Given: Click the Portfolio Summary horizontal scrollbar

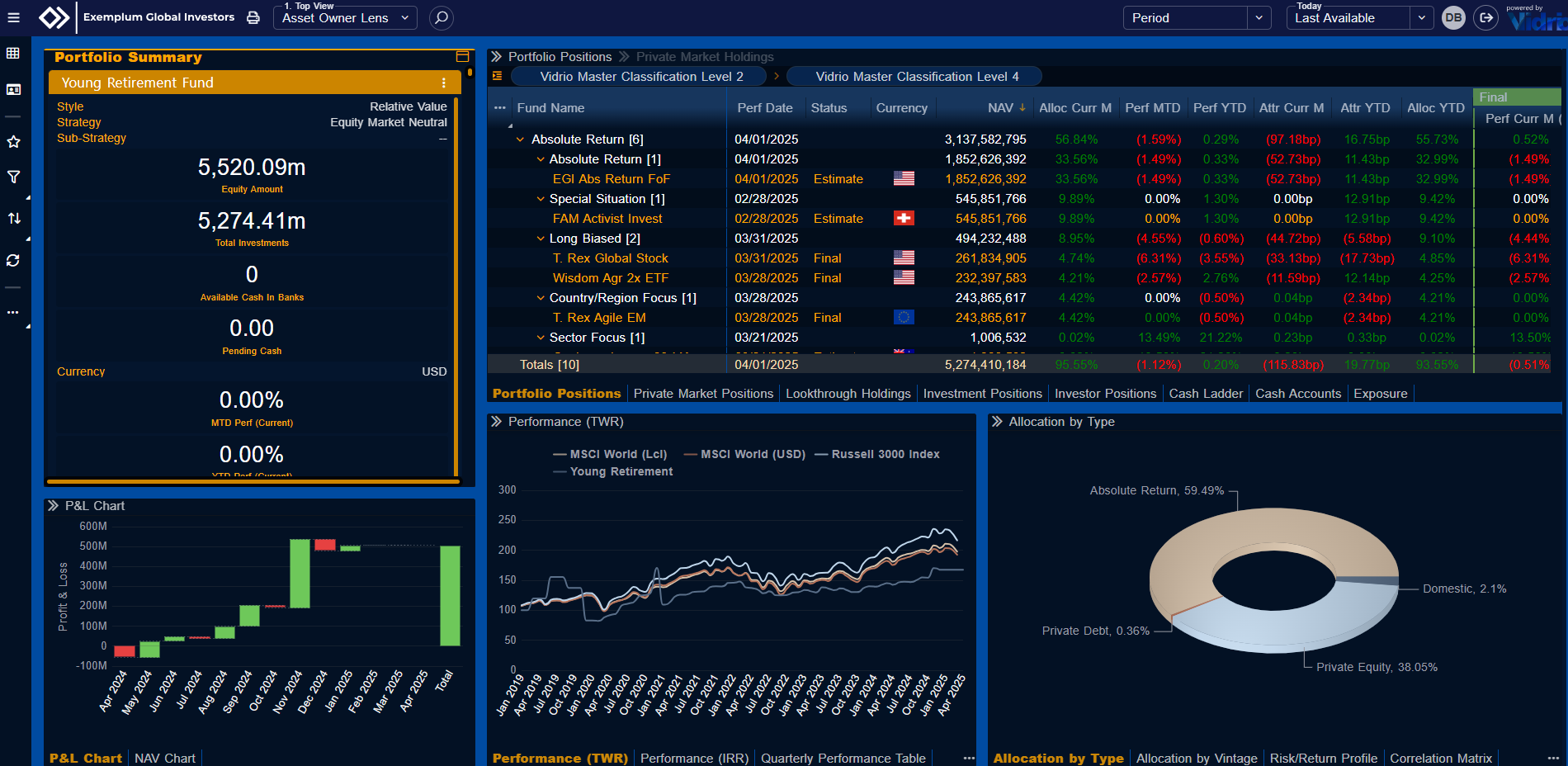Looking at the screenshot, I should [x=253, y=481].
